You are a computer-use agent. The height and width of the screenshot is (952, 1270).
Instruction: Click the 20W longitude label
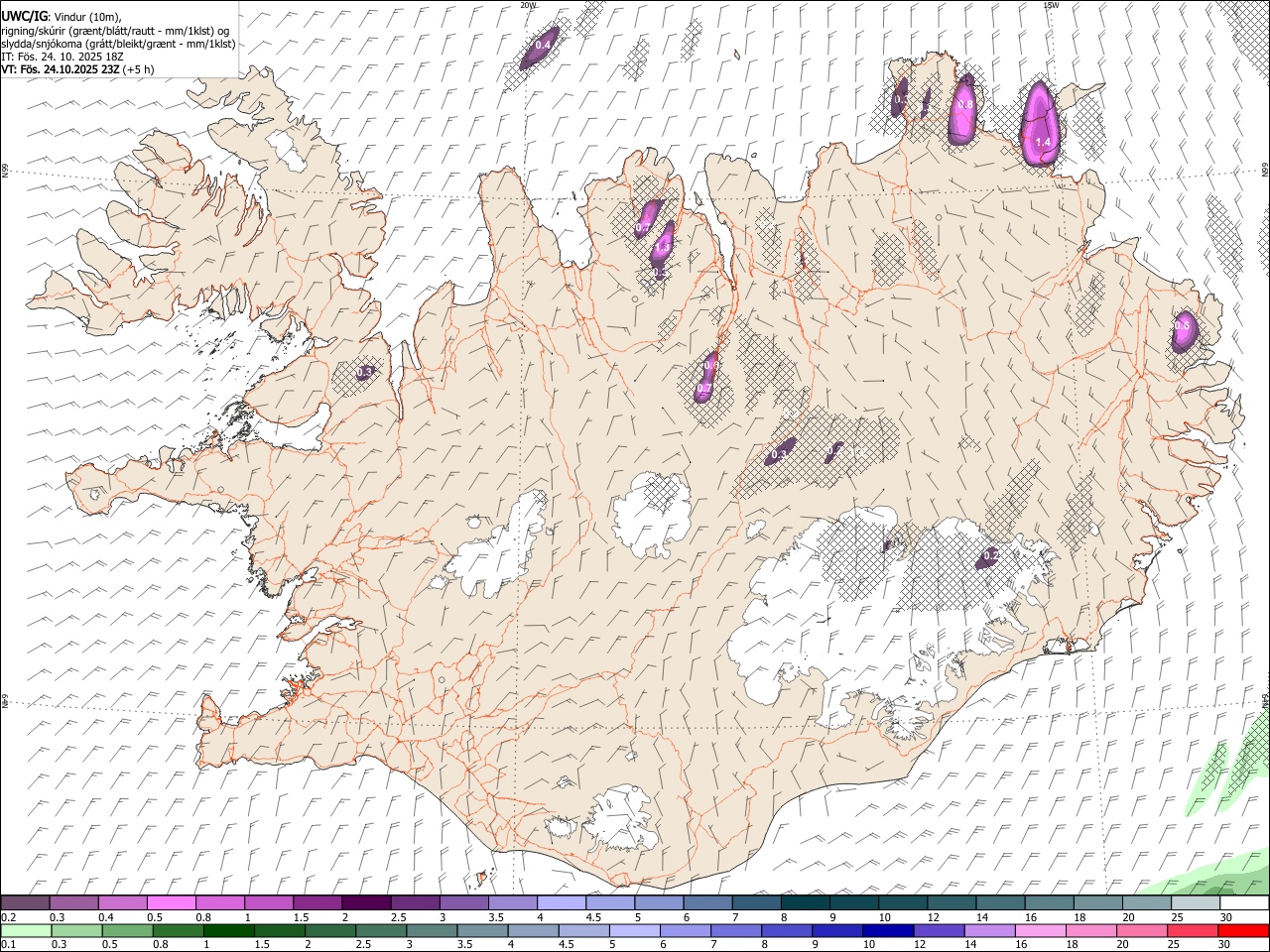tap(528, 5)
